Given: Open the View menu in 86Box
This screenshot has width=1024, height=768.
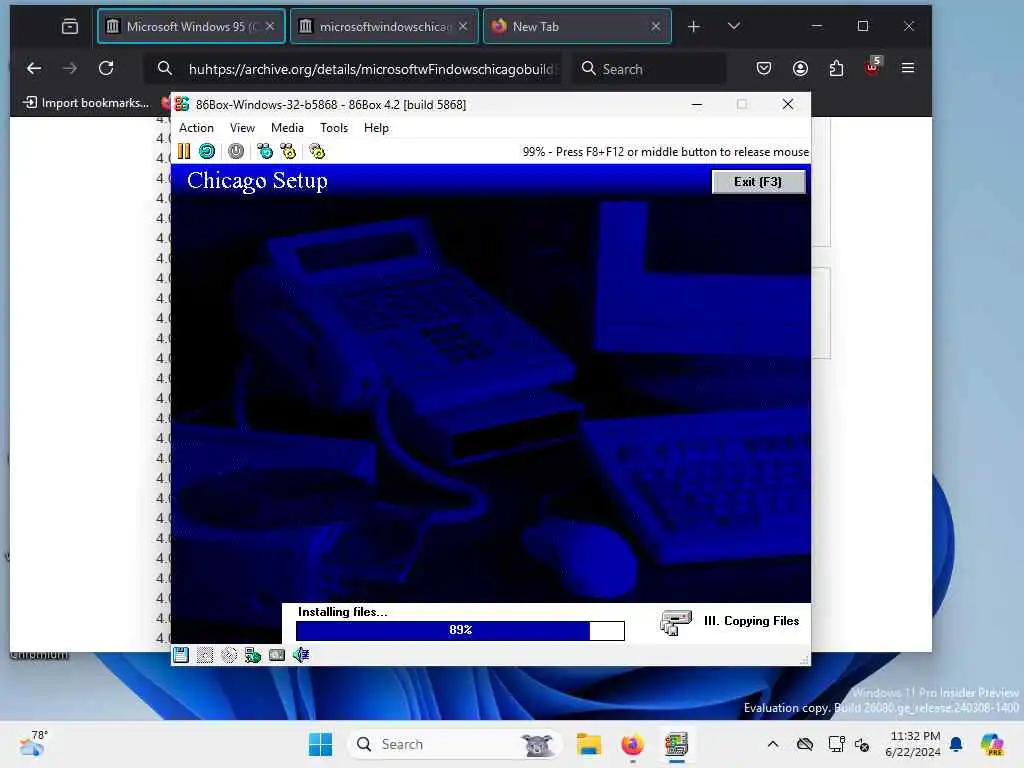Looking at the screenshot, I should (x=242, y=128).
